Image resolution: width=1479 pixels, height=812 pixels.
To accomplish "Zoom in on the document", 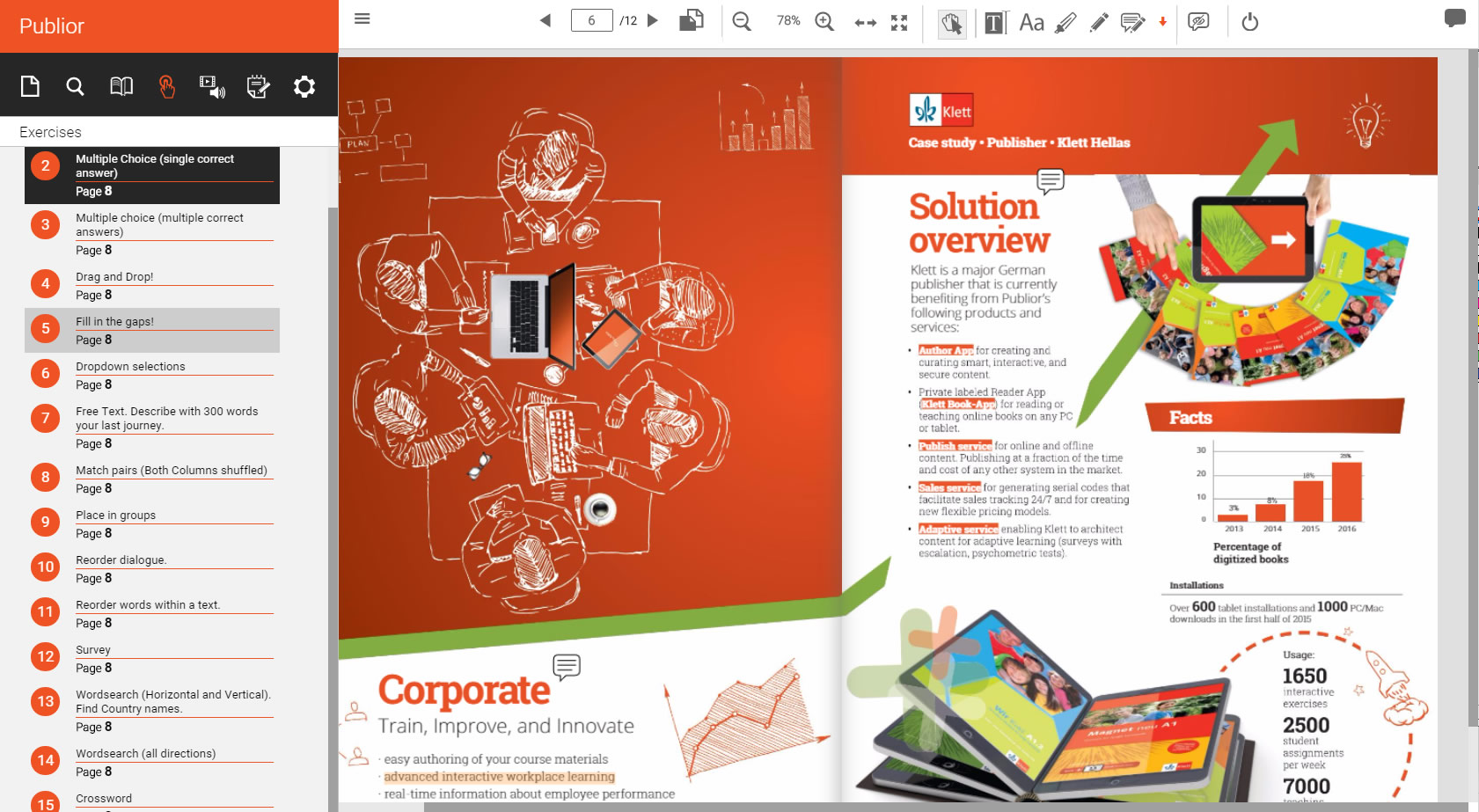I will [824, 21].
